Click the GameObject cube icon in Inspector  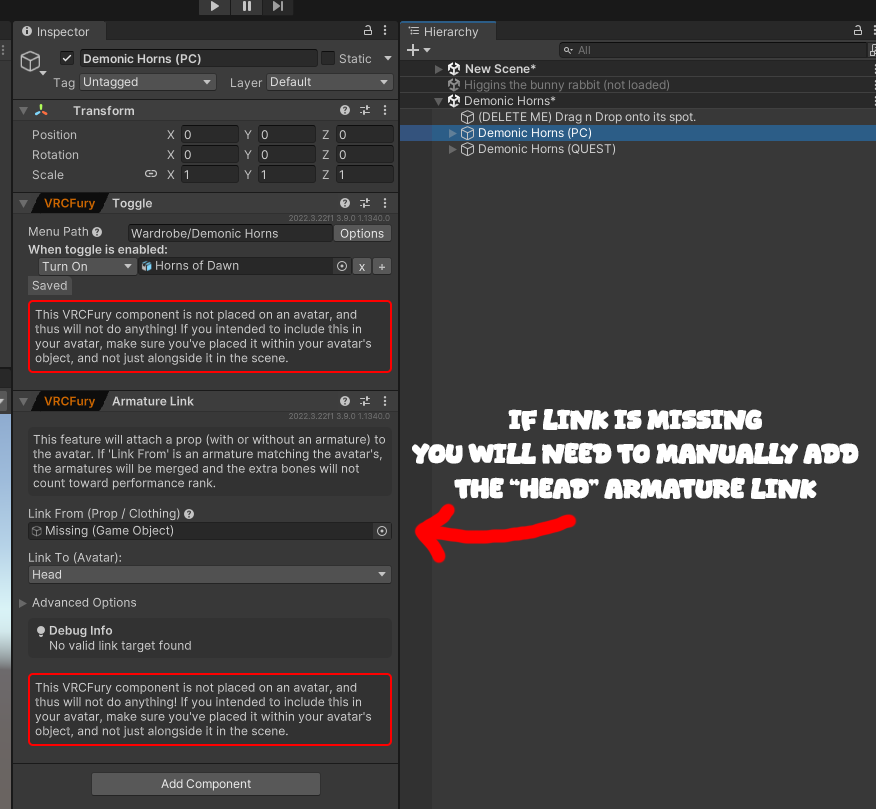pyautogui.click(x=31, y=61)
